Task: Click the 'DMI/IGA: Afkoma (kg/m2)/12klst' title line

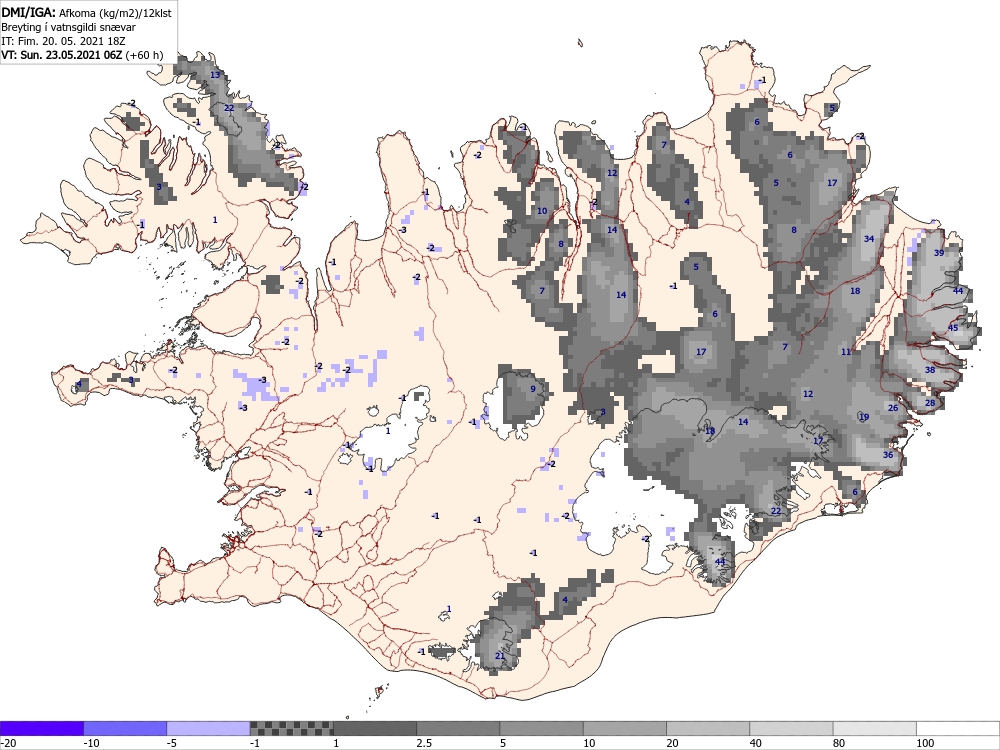Action: click(x=86, y=12)
